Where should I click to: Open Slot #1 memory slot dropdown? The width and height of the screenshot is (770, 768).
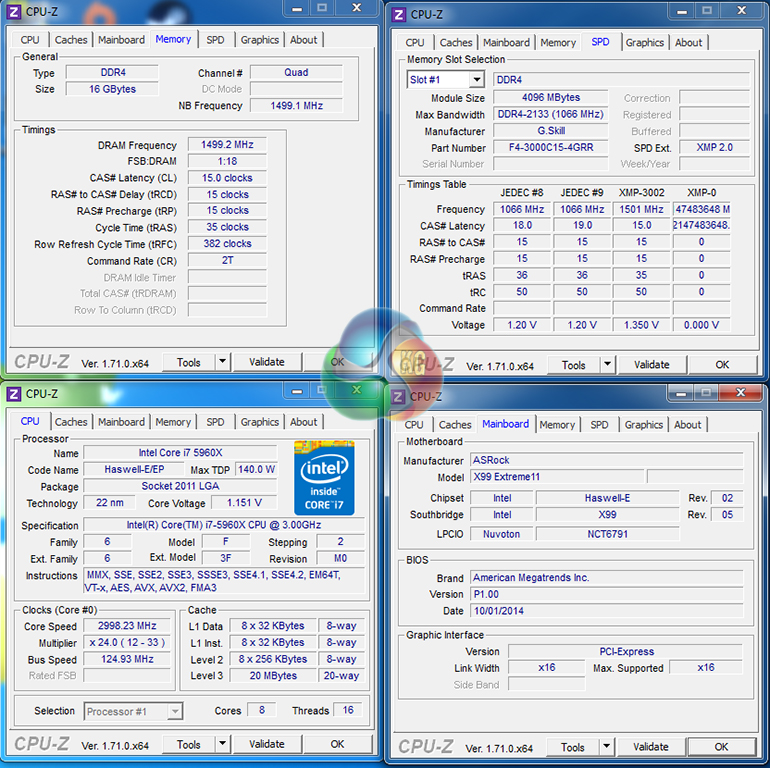pos(476,80)
